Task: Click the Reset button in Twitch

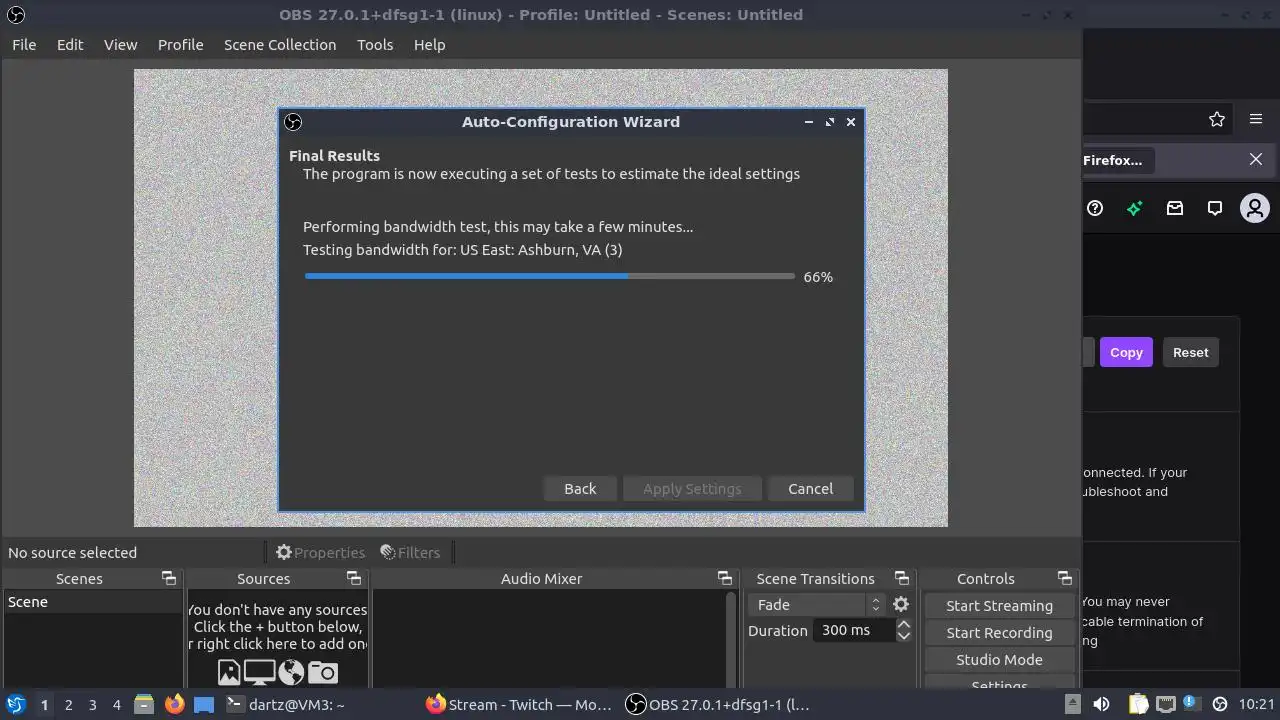Action: (x=1190, y=352)
